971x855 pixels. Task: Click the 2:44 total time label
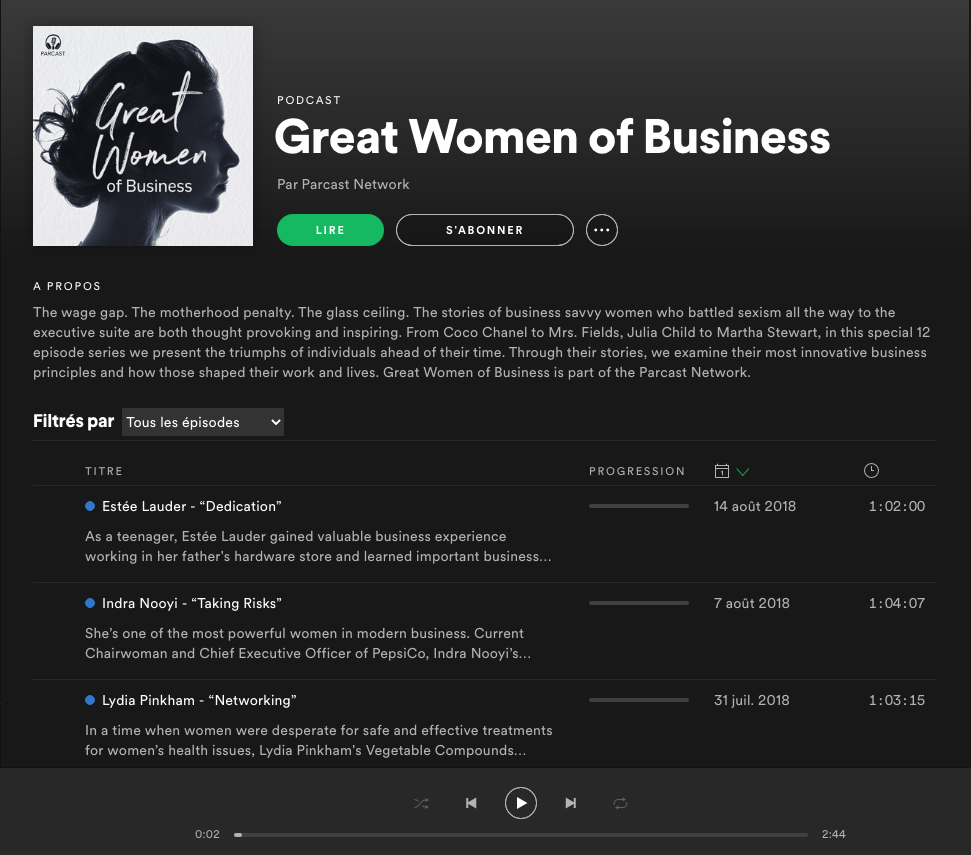tap(833, 834)
